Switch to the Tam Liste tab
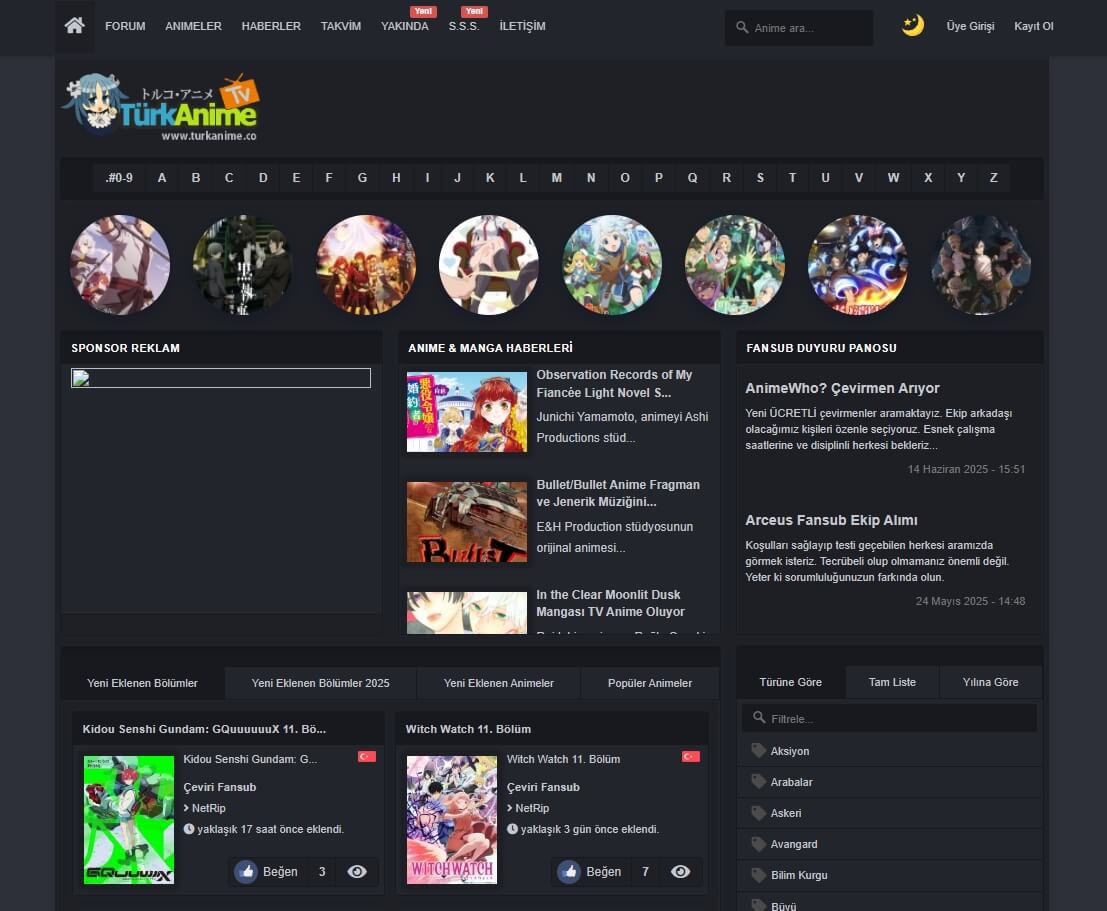The width and height of the screenshot is (1107, 911). click(x=892, y=682)
